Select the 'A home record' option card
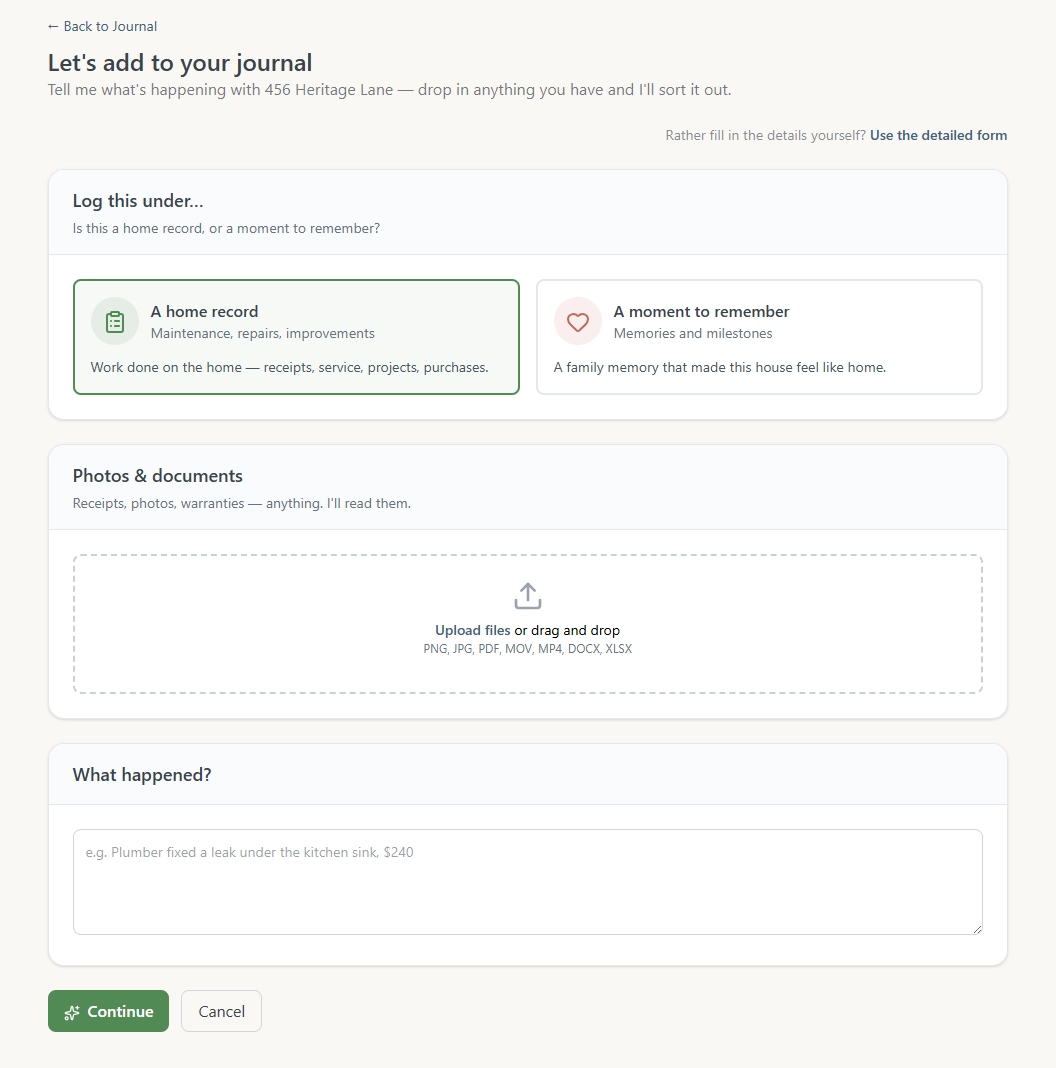 pos(296,336)
